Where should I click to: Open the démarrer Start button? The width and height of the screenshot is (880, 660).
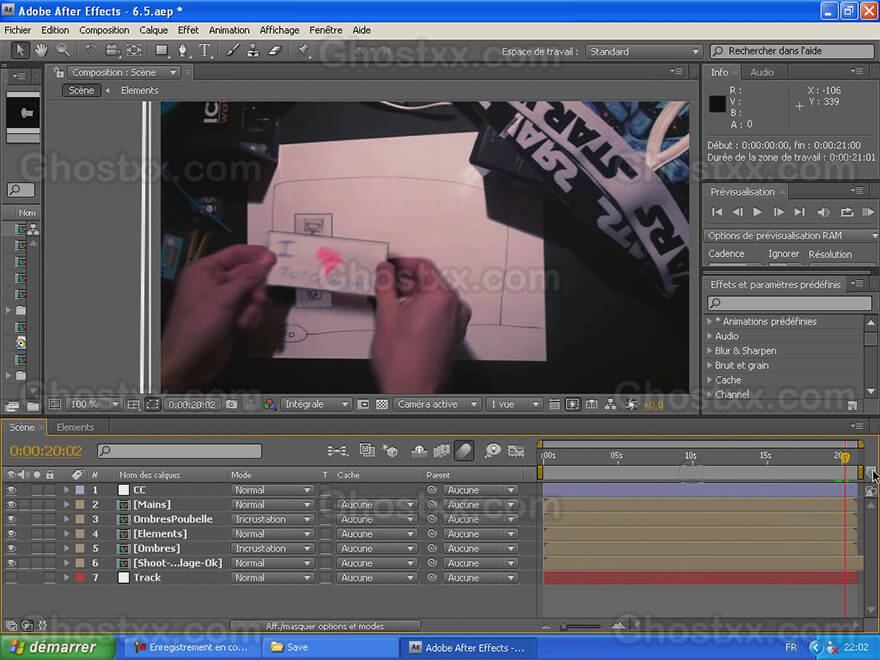(x=56, y=648)
